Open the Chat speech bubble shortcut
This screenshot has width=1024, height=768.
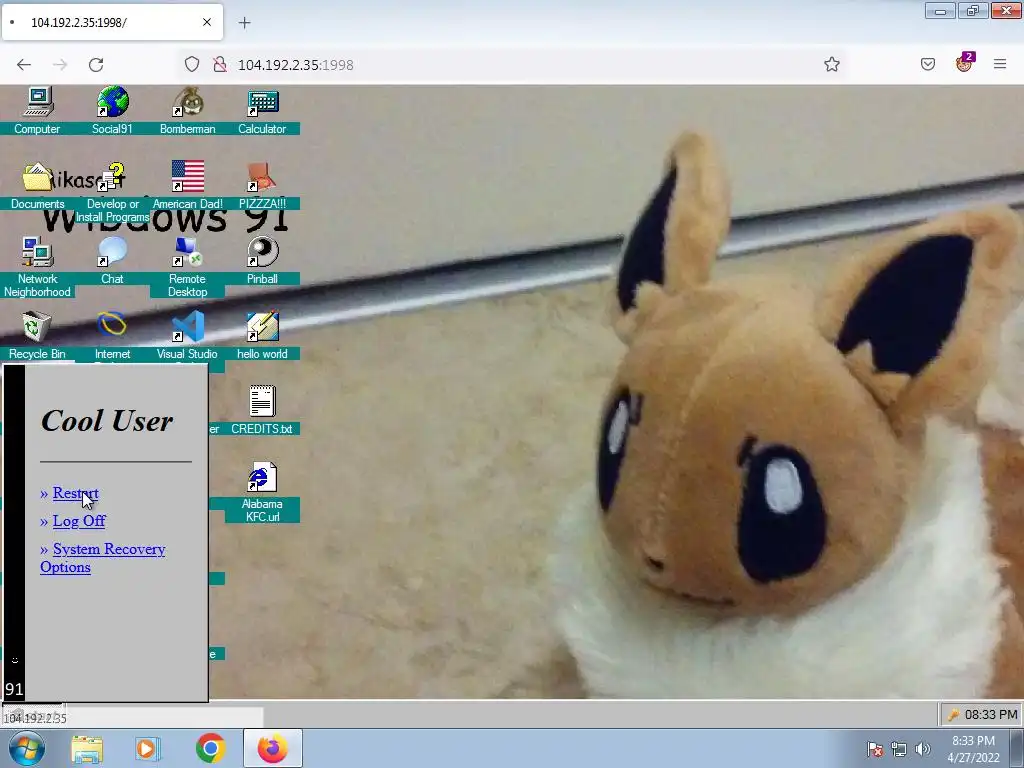(x=112, y=259)
